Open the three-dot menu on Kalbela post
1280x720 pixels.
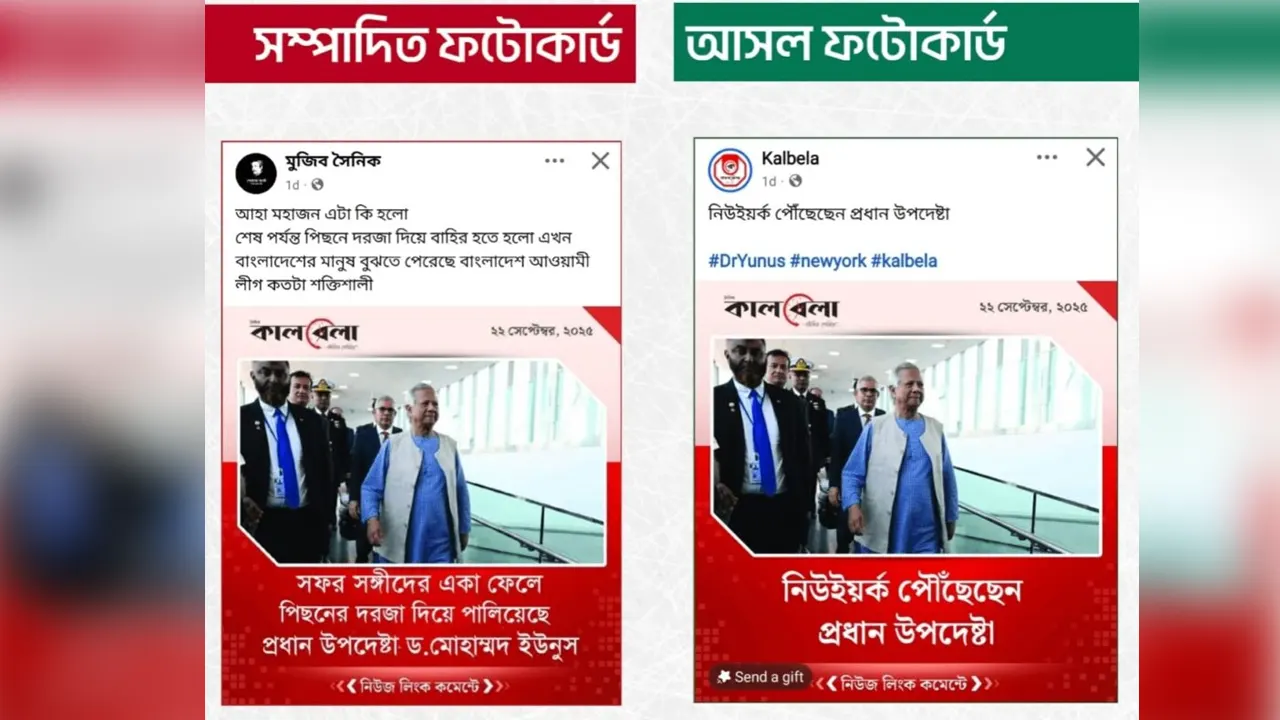pyautogui.click(x=1046, y=157)
